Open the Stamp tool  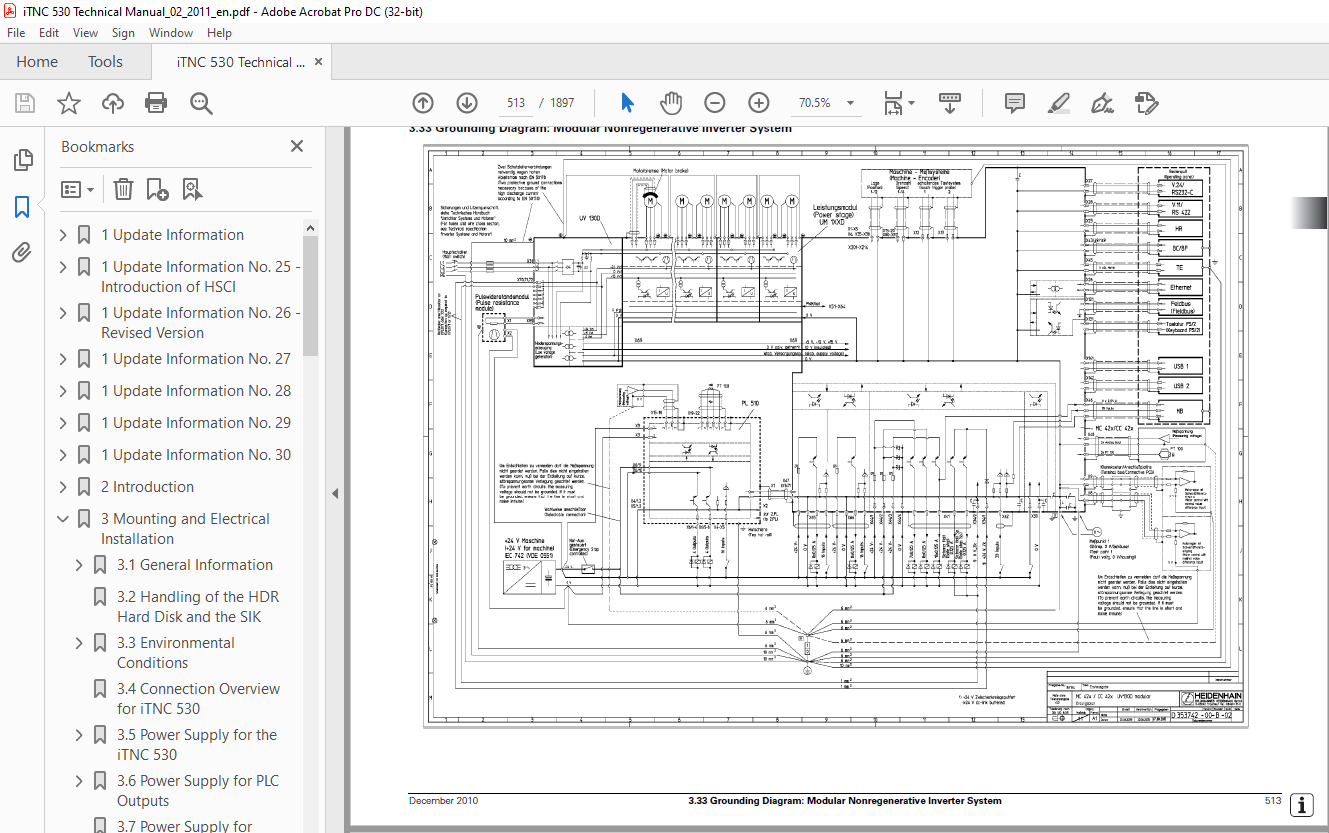click(1146, 103)
